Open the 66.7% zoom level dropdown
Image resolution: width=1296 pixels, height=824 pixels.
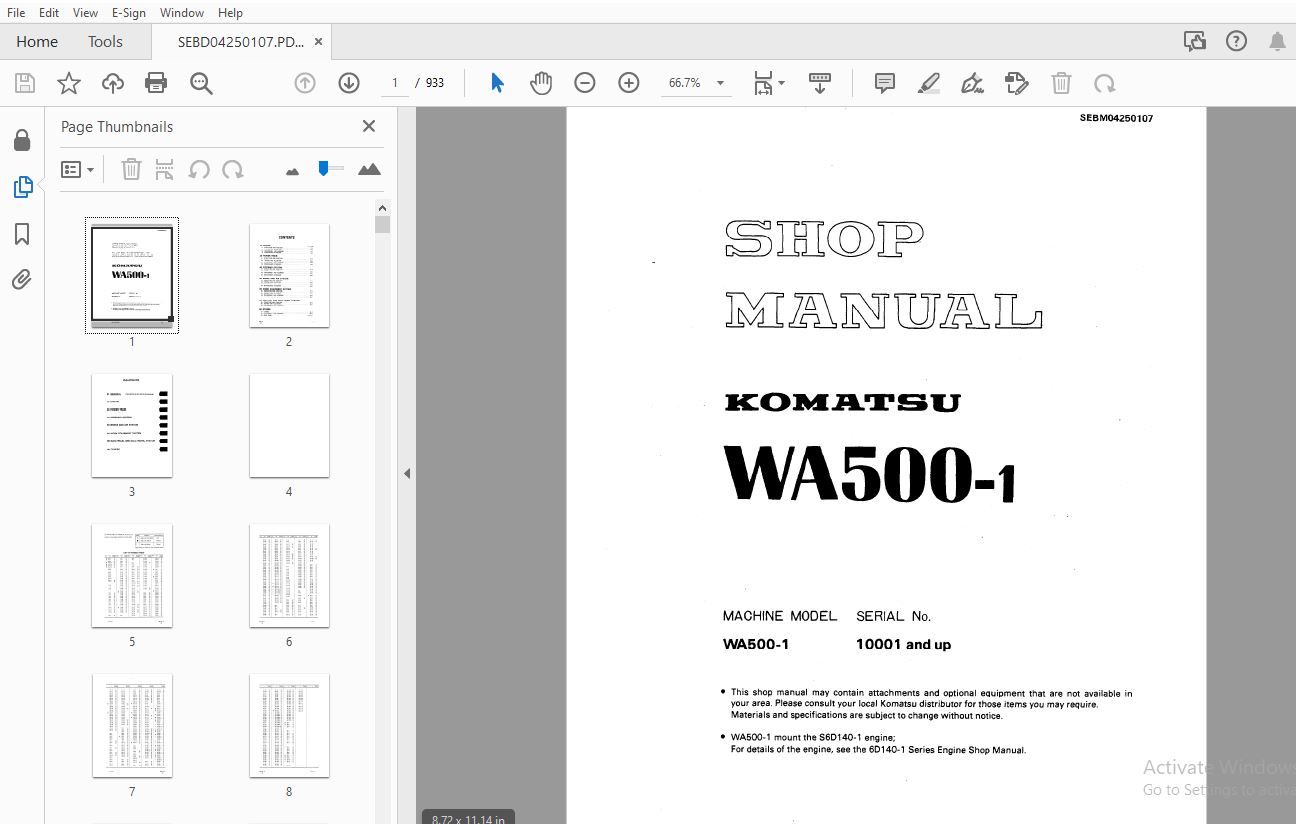pos(696,83)
